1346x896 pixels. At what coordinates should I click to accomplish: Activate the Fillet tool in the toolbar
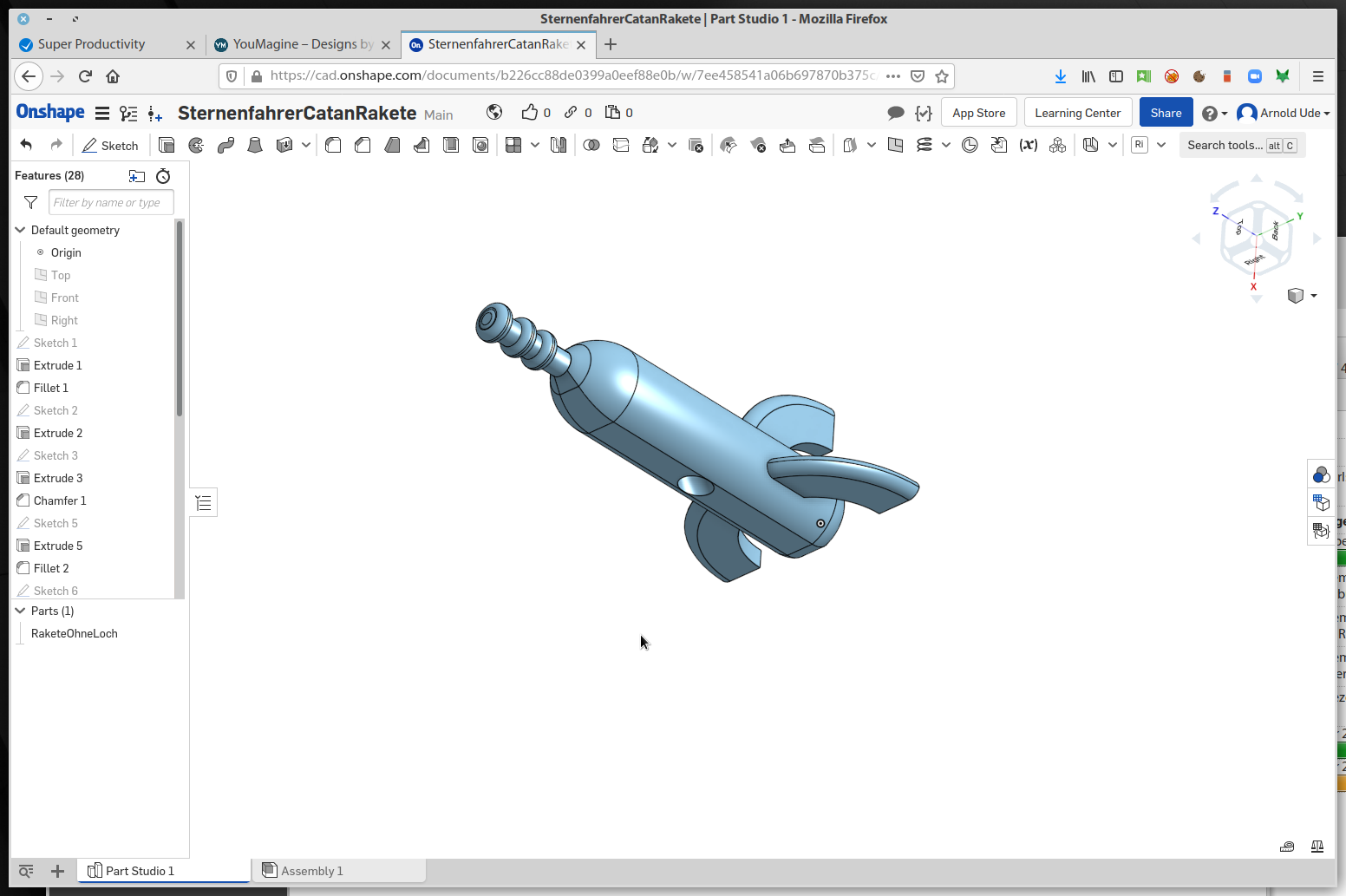tap(333, 146)
